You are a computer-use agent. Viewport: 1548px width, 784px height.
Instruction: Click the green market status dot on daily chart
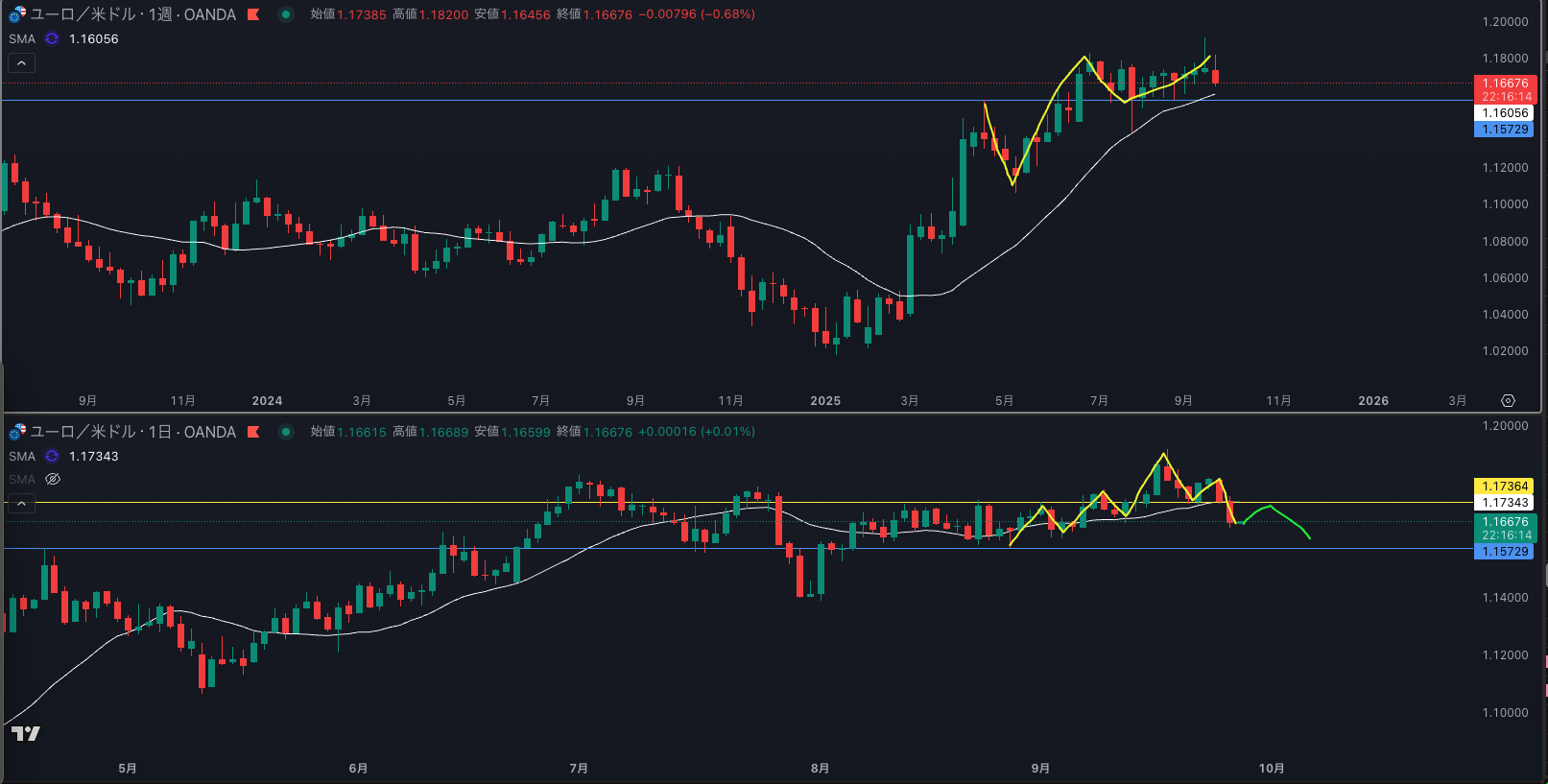[x=286, y=432]
